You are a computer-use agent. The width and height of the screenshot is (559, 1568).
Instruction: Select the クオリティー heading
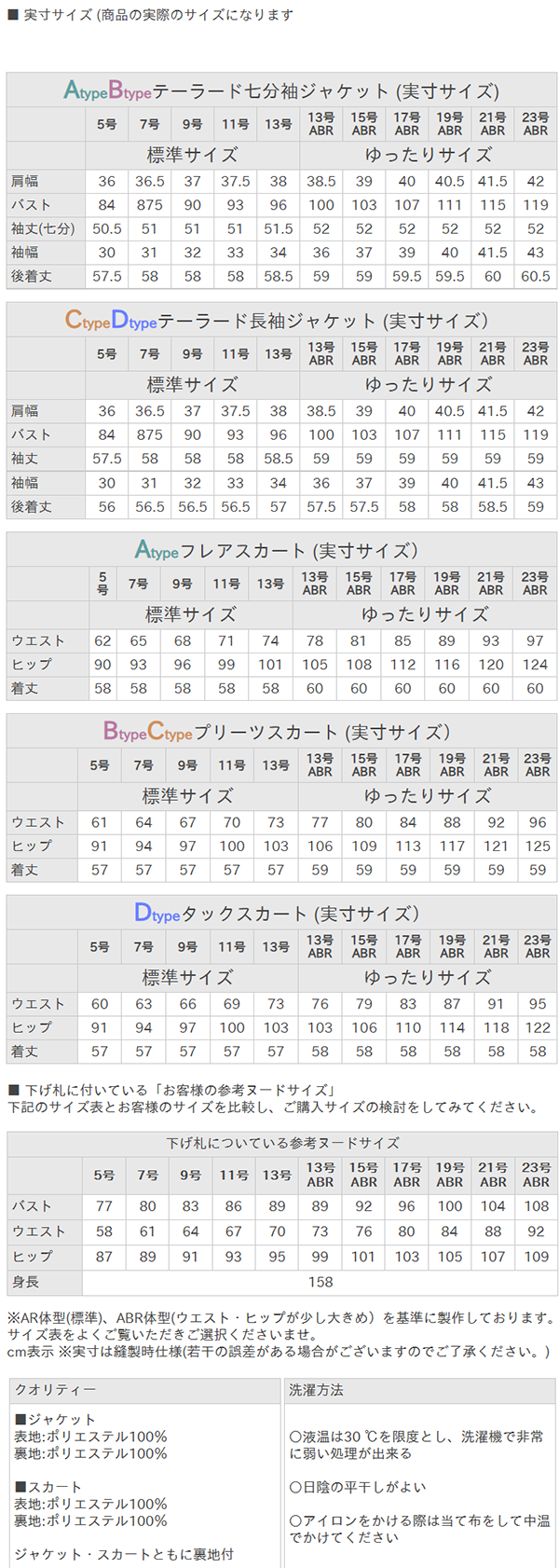click(x=55, y=1390)
